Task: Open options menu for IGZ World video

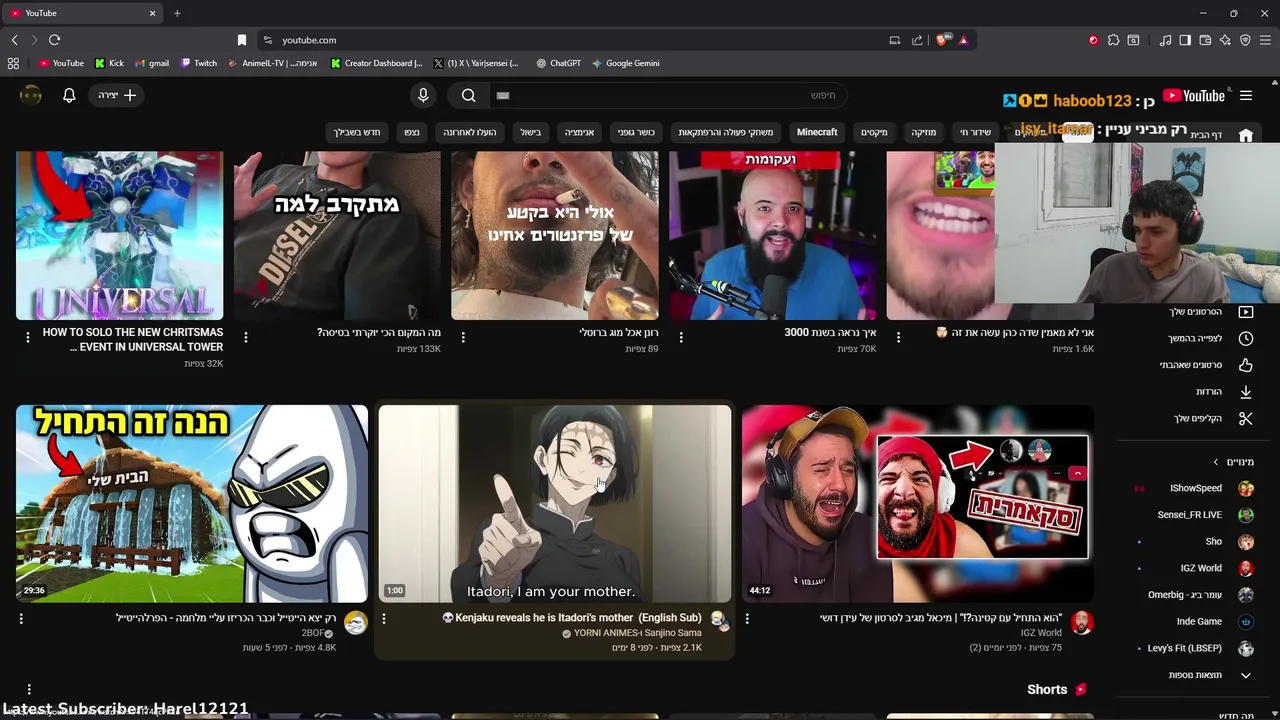Action: point(747,619)
